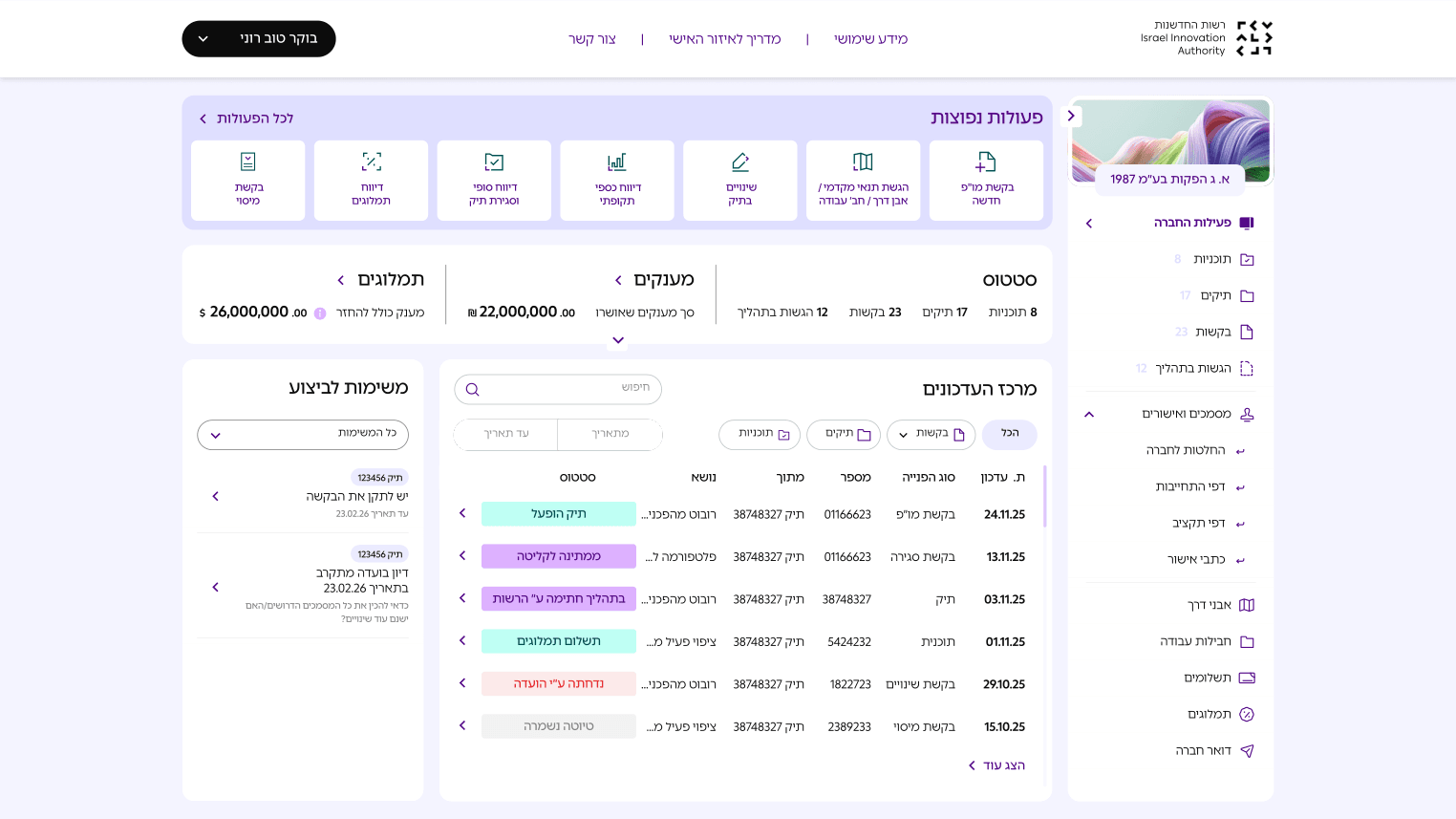
Task: Open תוכניות in the sidebar
Action: coord(1213,259)
